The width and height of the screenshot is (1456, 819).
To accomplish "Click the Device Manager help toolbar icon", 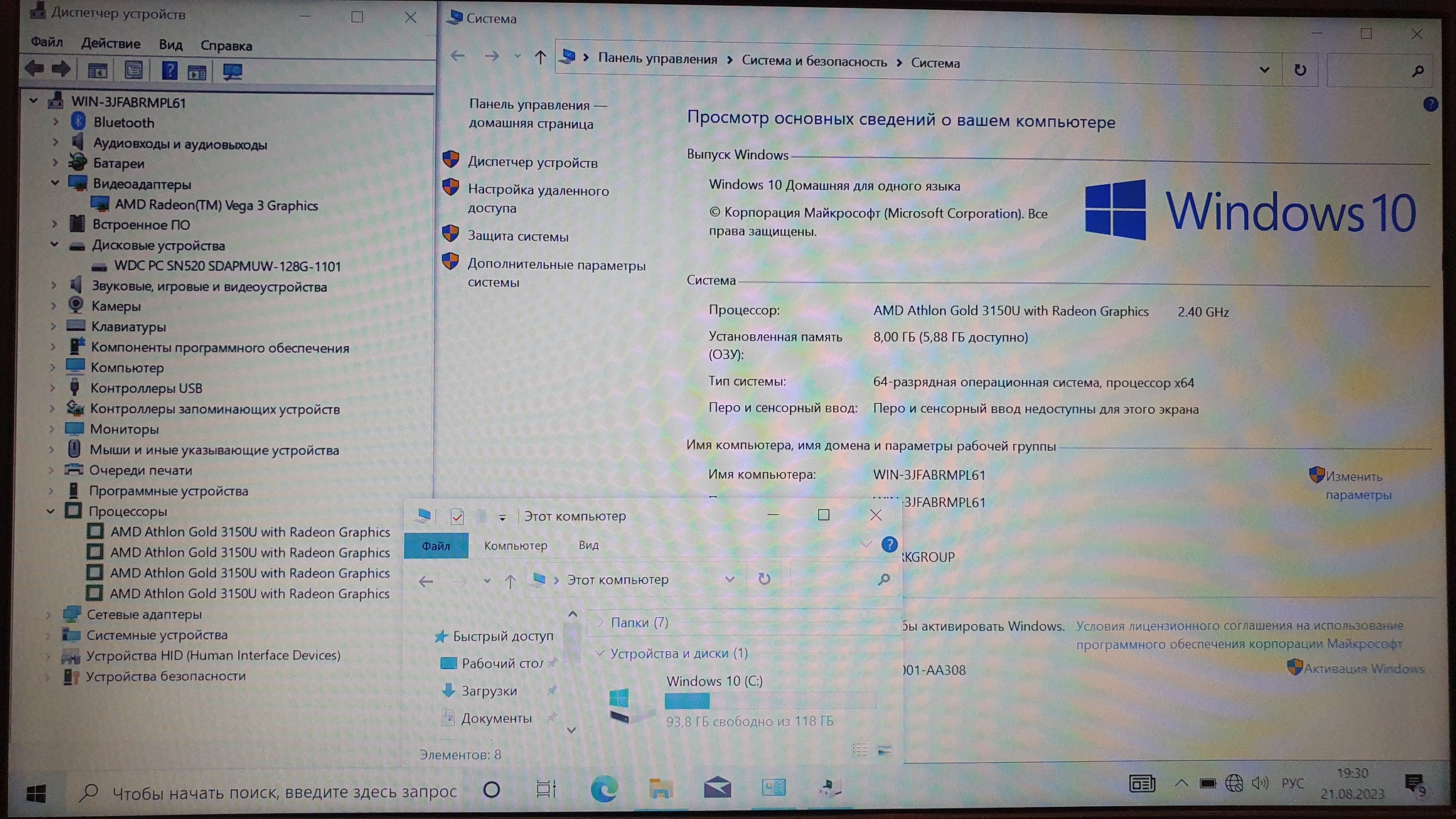I will tap(169, 71).
